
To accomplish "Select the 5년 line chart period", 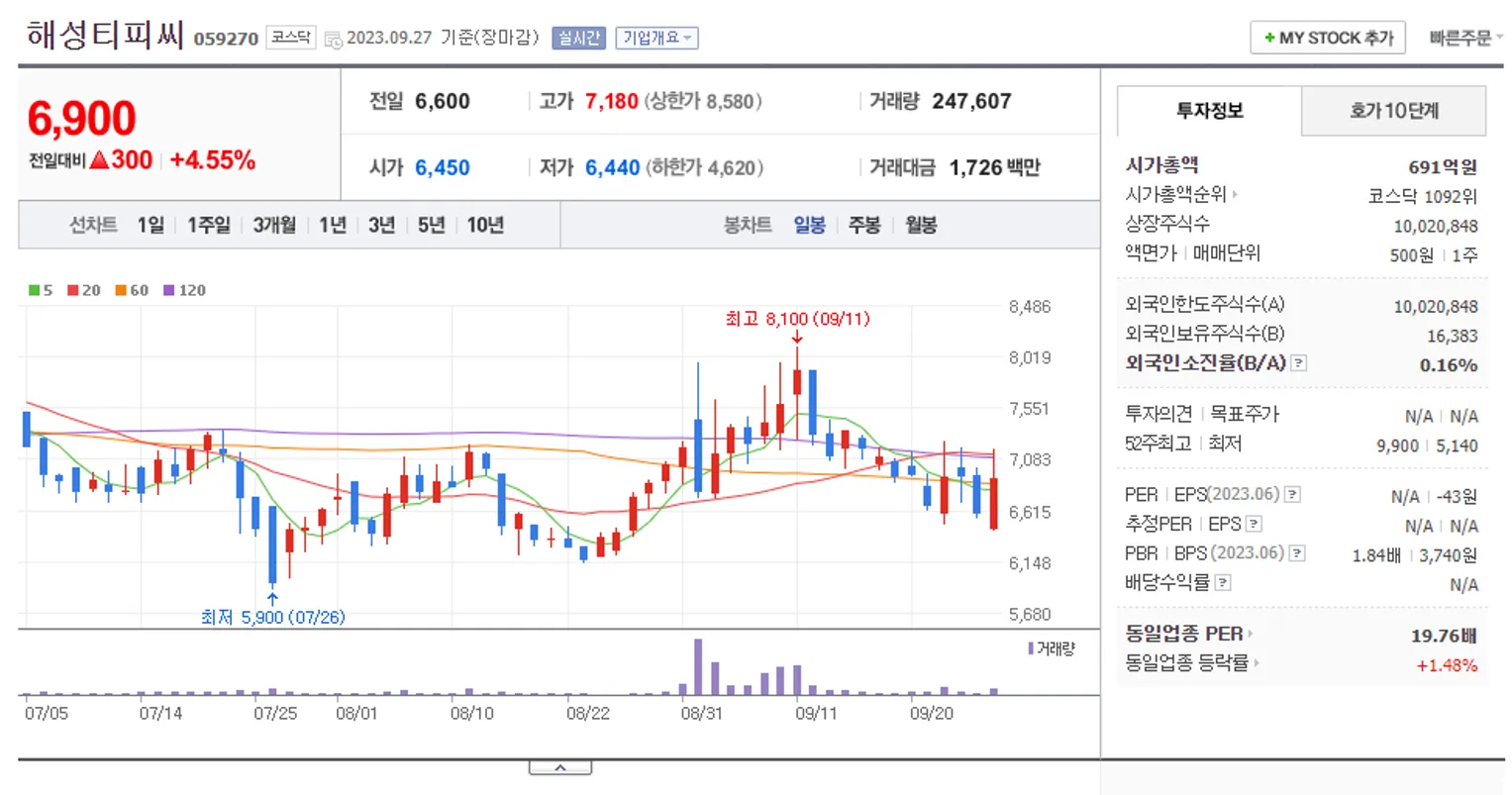I will coord(432,225).
